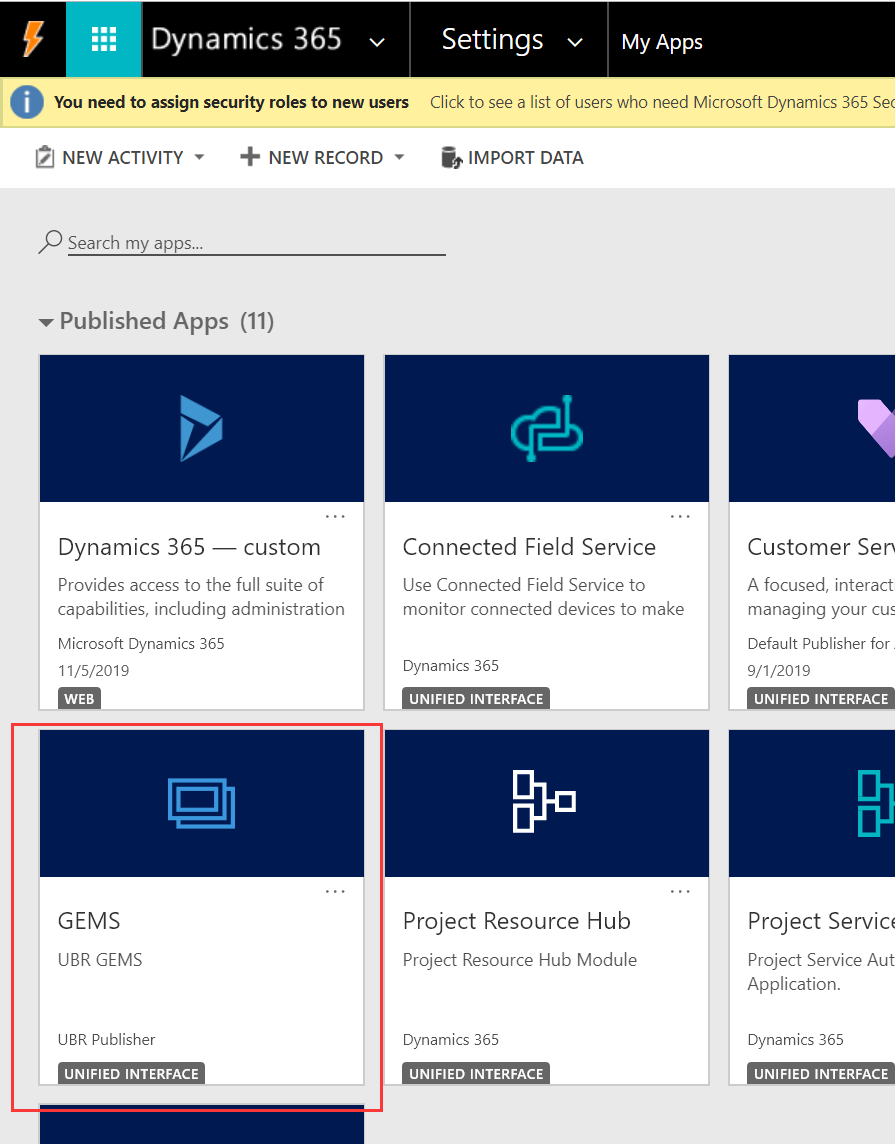Click the GEMS tile screens icon
Viewport: 895px width, 1144px height.
(x=201, y=803)
